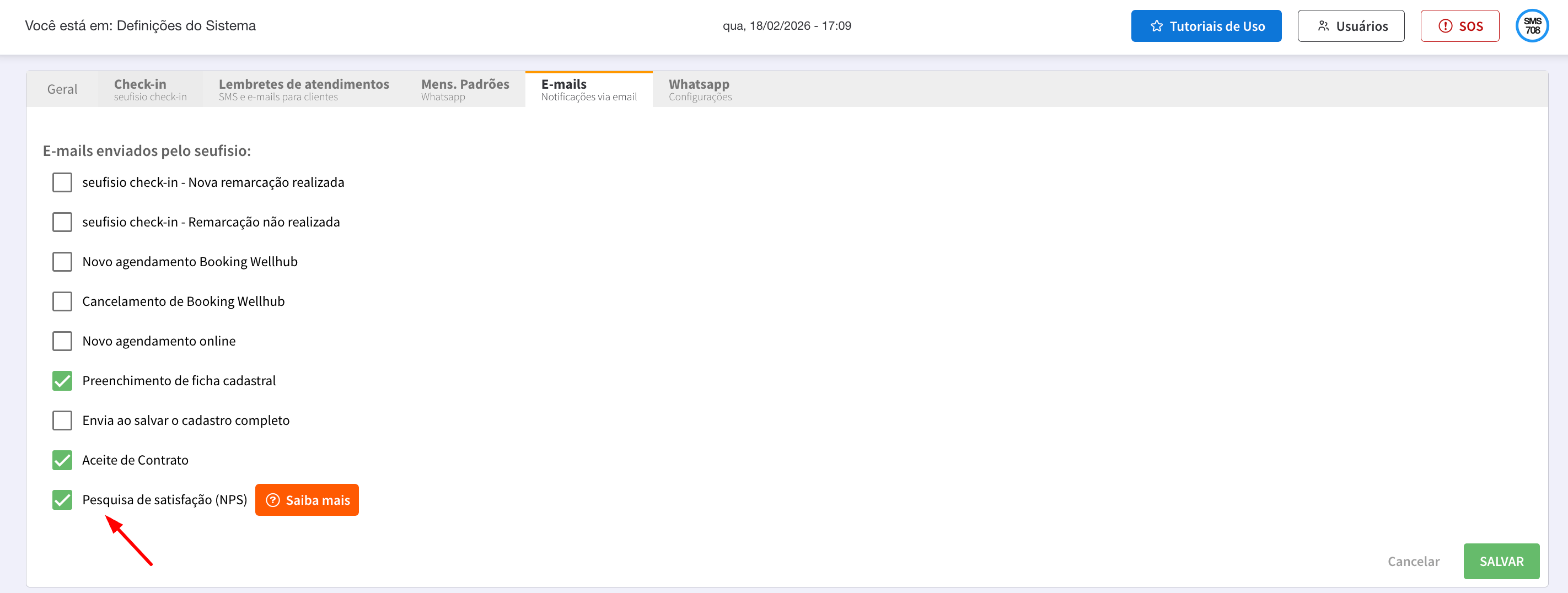Uncheck Preenchimento de ficha cadastral
The width and height of the screenshot is (1568, 593).
(62, 381)
